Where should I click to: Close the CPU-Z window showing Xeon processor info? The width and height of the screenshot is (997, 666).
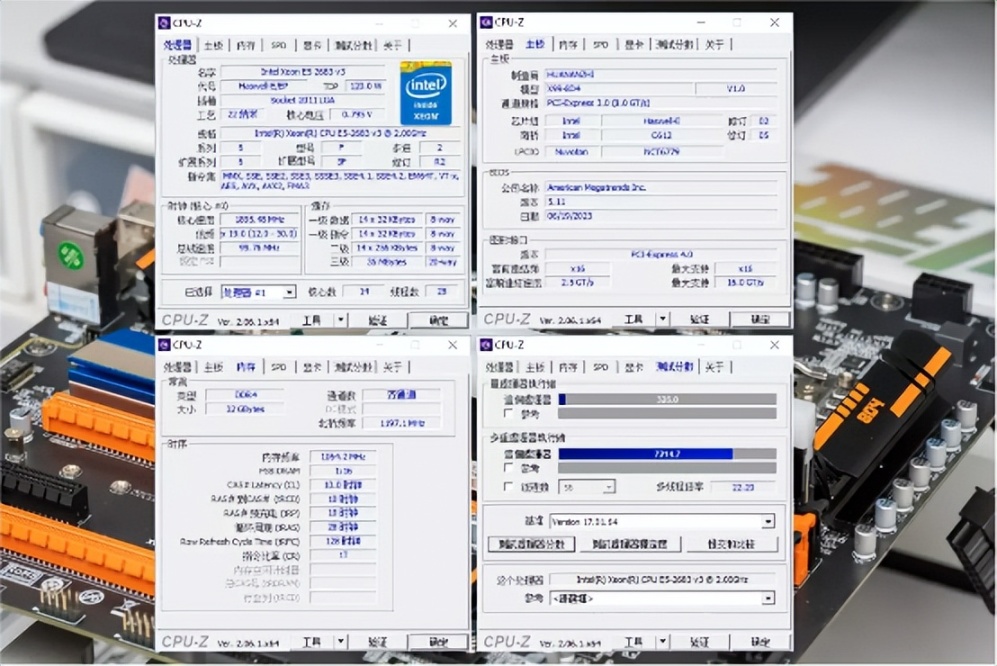click(x=453, y=24)
